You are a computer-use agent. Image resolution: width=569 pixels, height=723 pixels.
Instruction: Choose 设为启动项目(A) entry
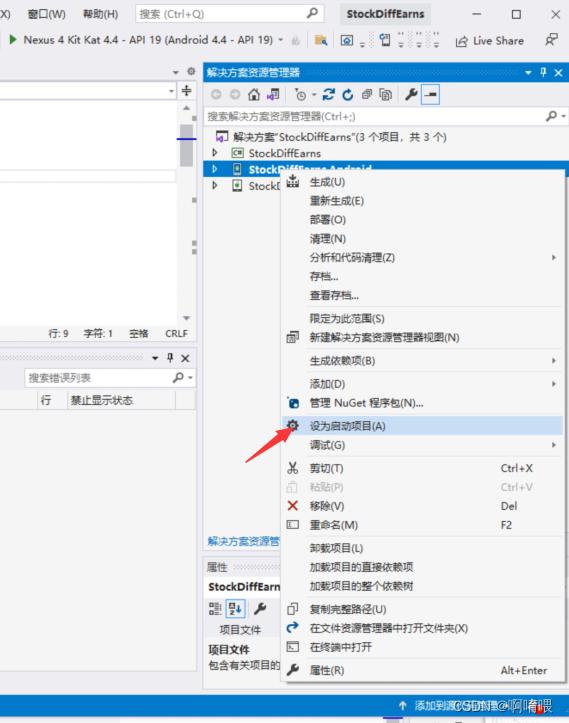pyautogui.click(x=421, y=426)
